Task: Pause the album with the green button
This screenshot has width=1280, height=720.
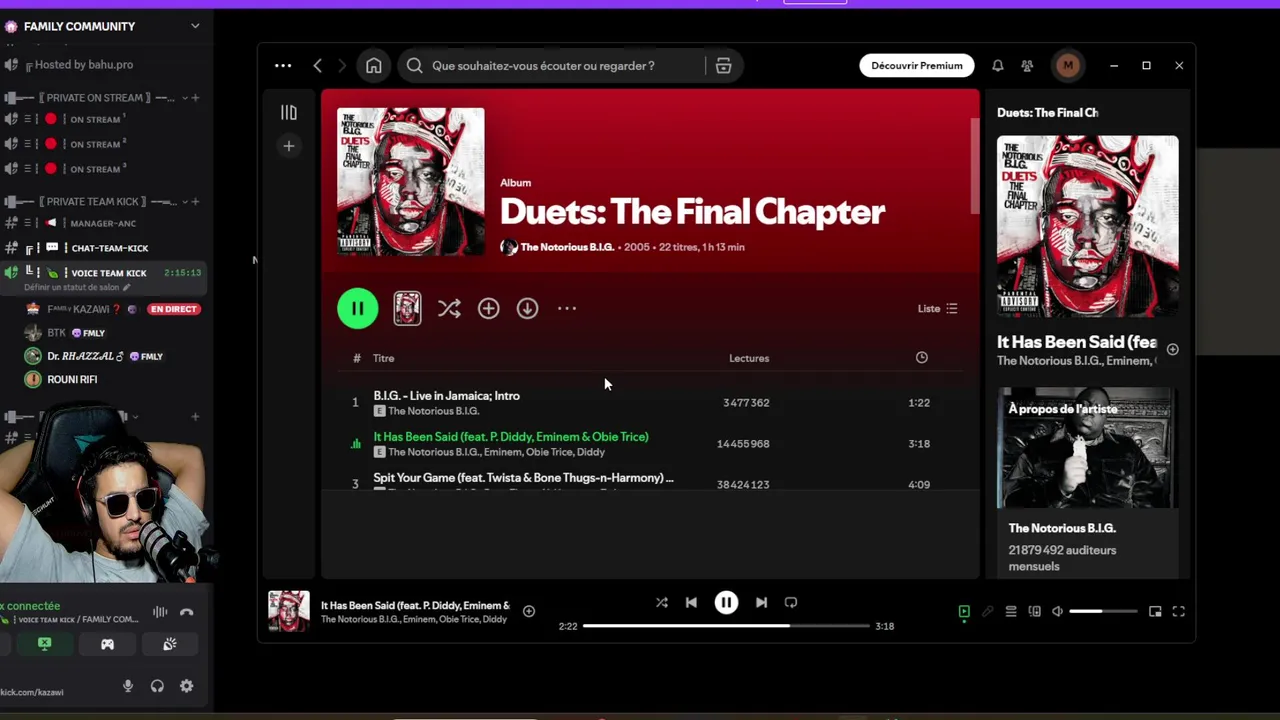Action: (x=357, y=309)
